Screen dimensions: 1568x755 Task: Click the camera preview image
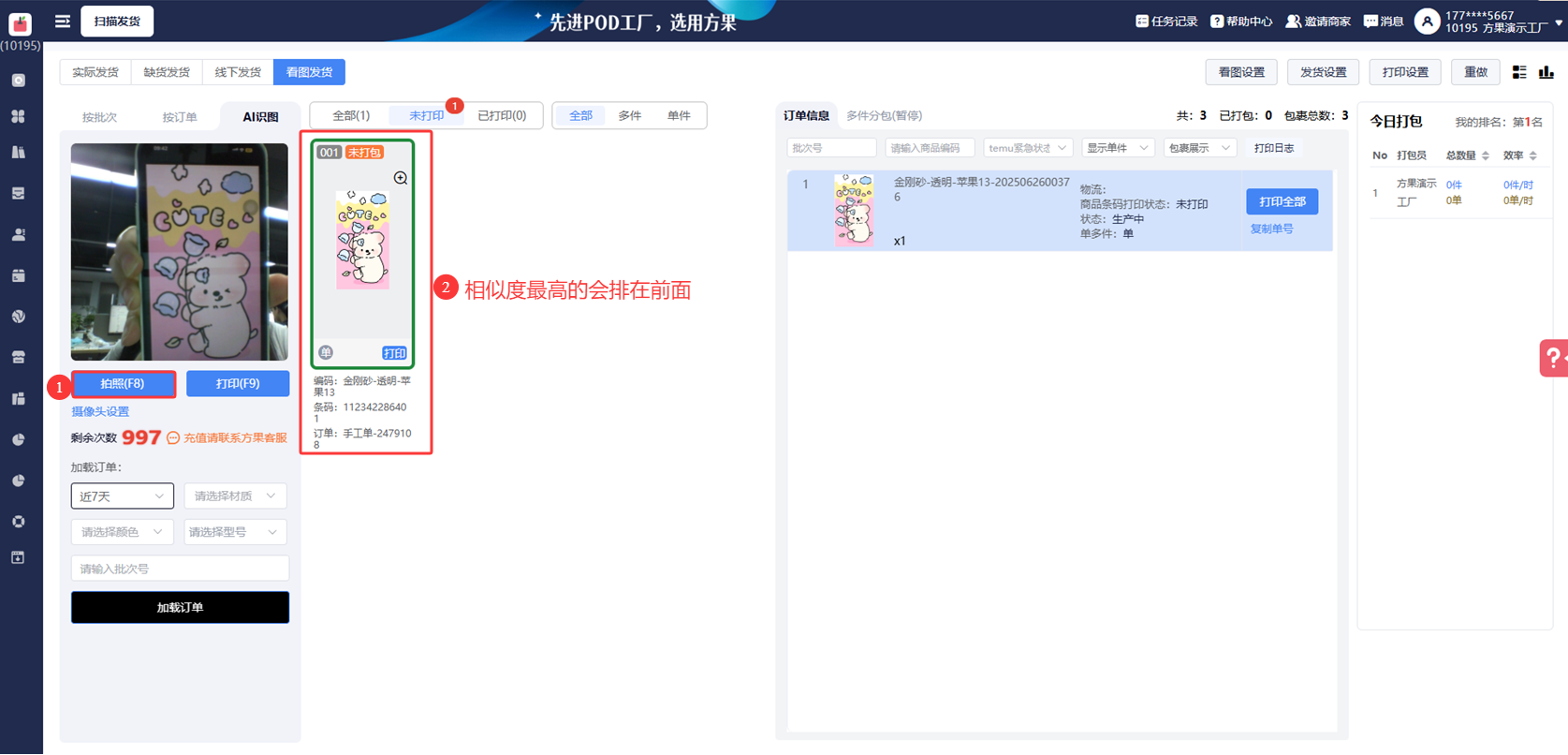tap(180, 252)
